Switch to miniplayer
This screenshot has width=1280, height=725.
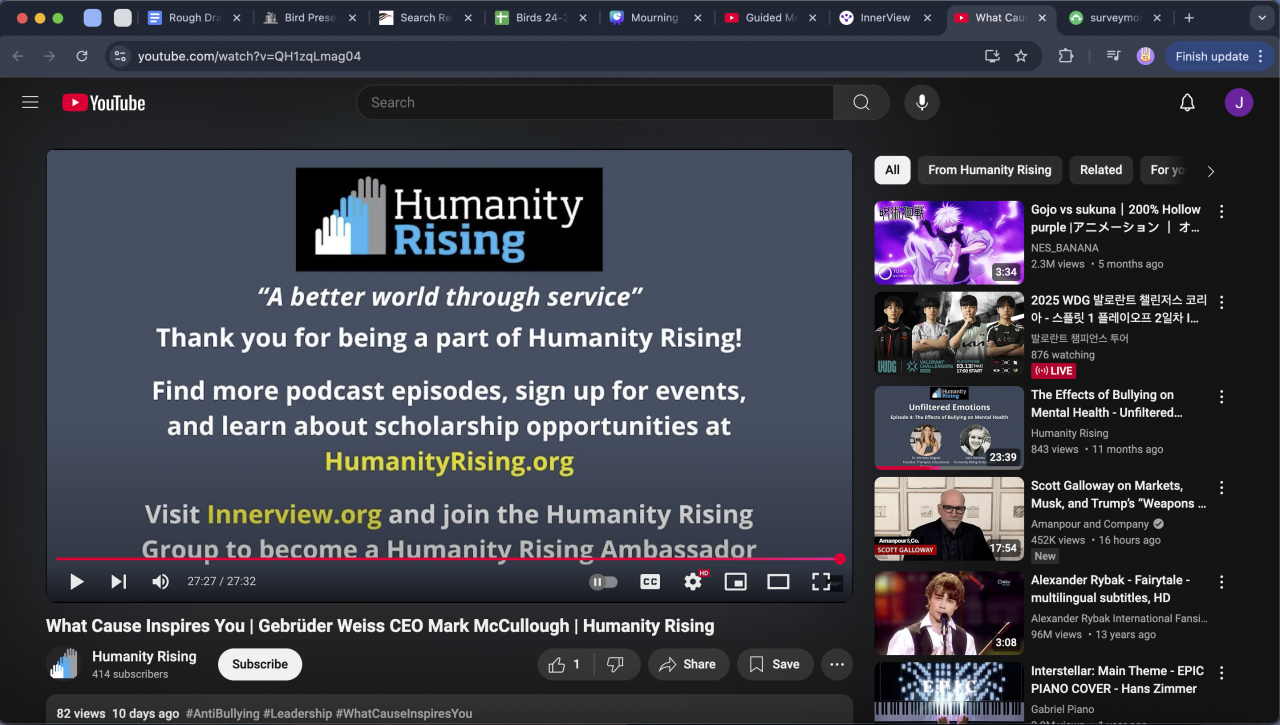click(x=736, y=581)
